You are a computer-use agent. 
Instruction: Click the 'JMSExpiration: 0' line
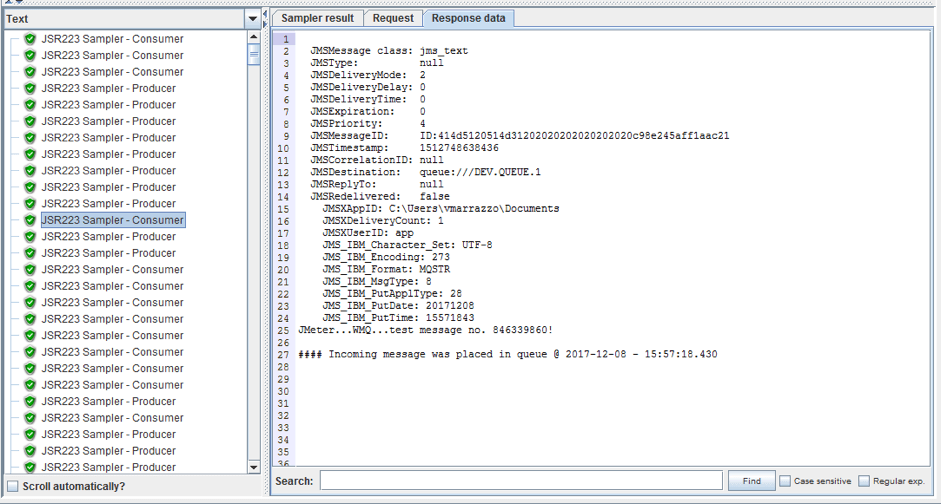pyautogui.click(x=368, y=112)
